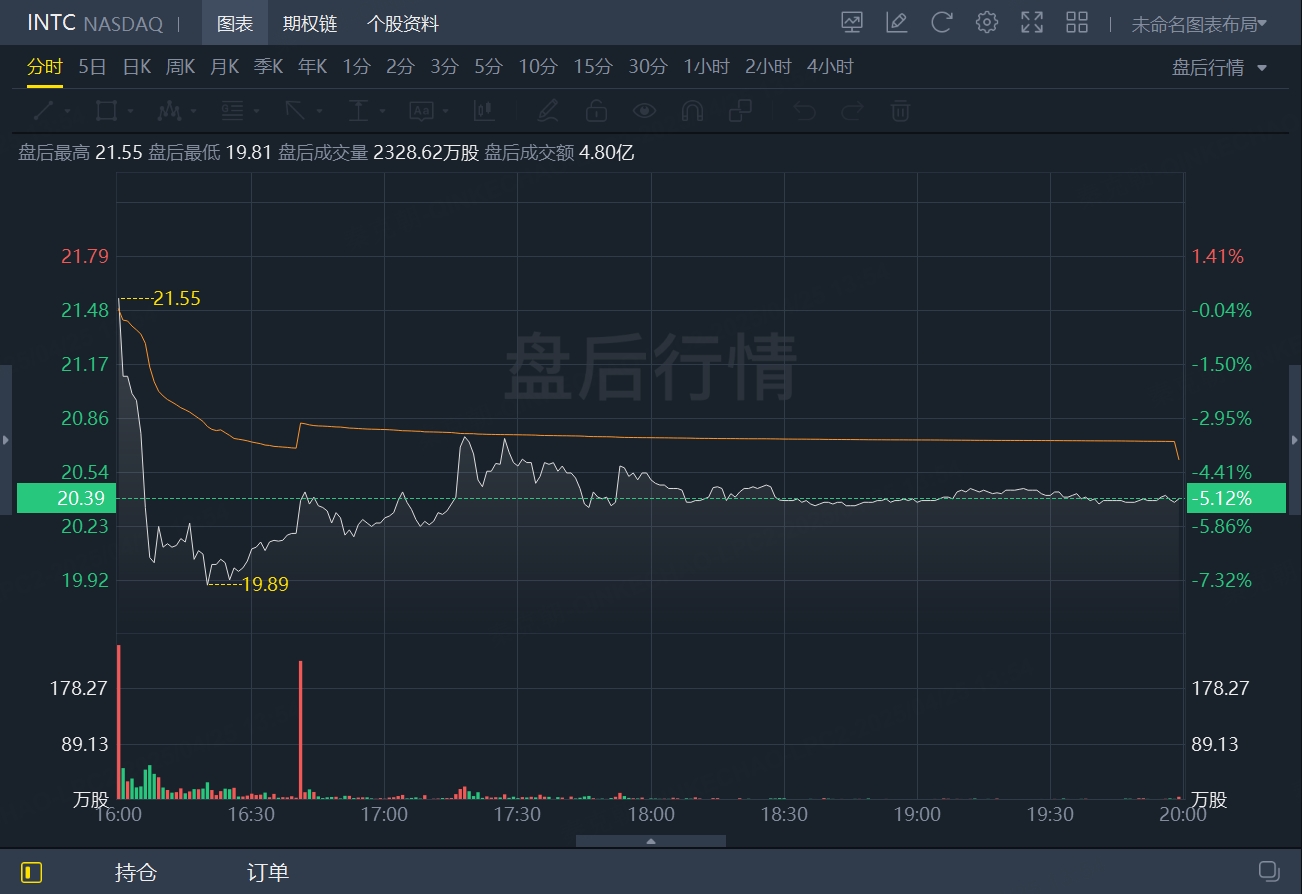The image size is (1302, 894).
Task: Open chart settings gear icon
Action: coord(987,22)
